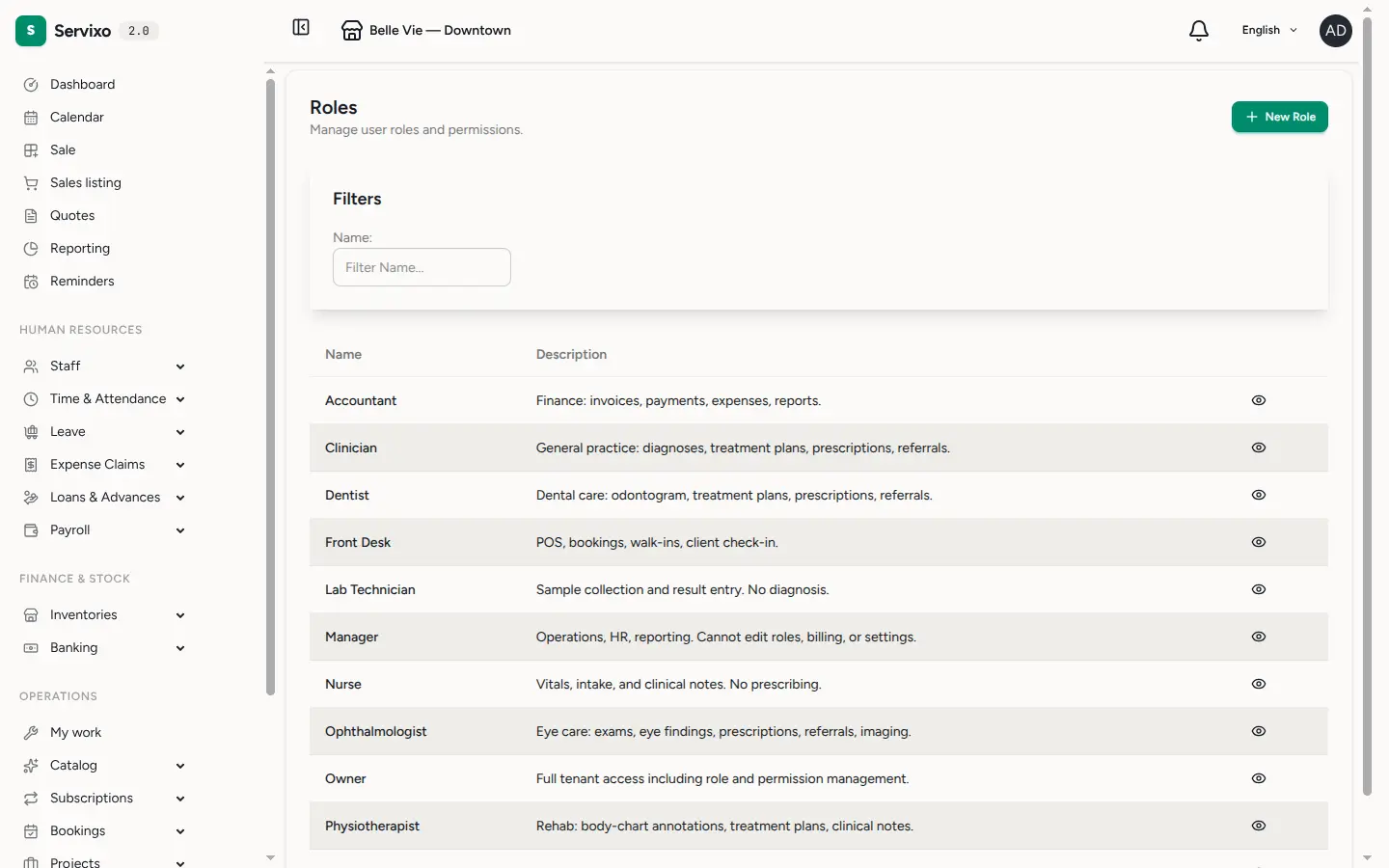
Task: View the Front Desk role eye icon
Action: [x=1259, y=542]
